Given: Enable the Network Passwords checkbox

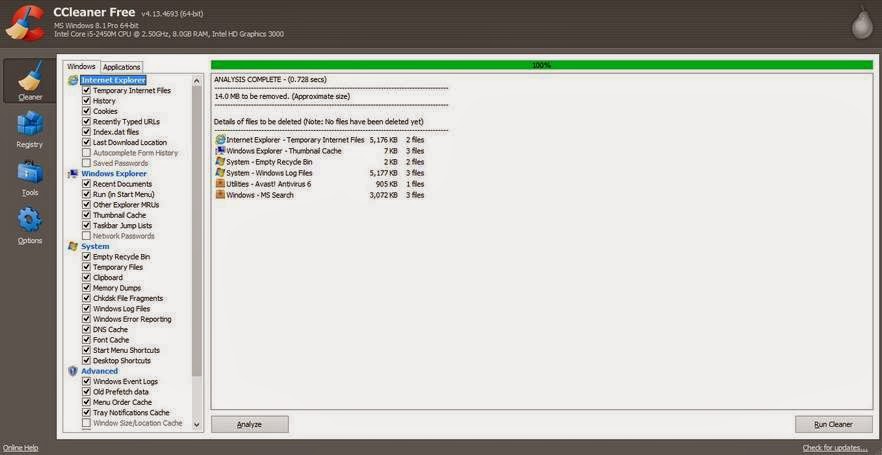Looking at the screenshot, I should (86, 236).
